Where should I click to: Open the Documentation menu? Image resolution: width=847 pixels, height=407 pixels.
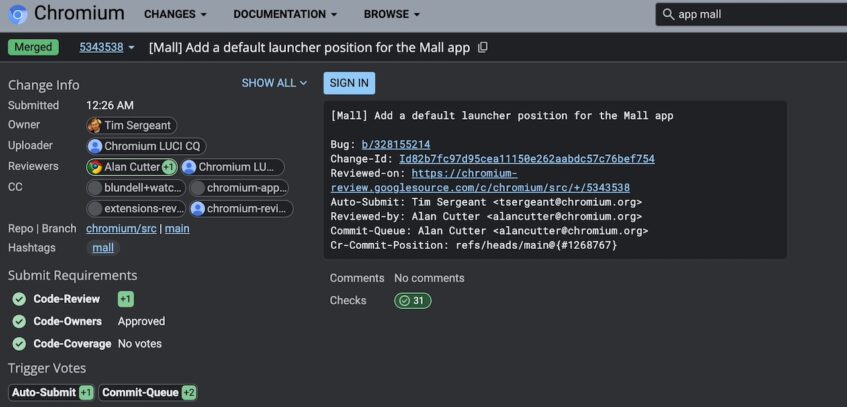coord(285,15)
